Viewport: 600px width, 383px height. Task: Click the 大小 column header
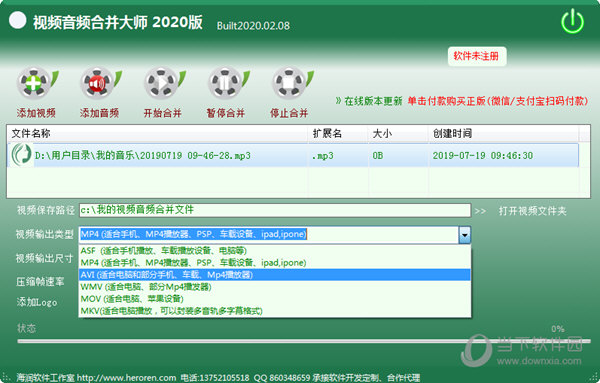click(x=398, y=134)
